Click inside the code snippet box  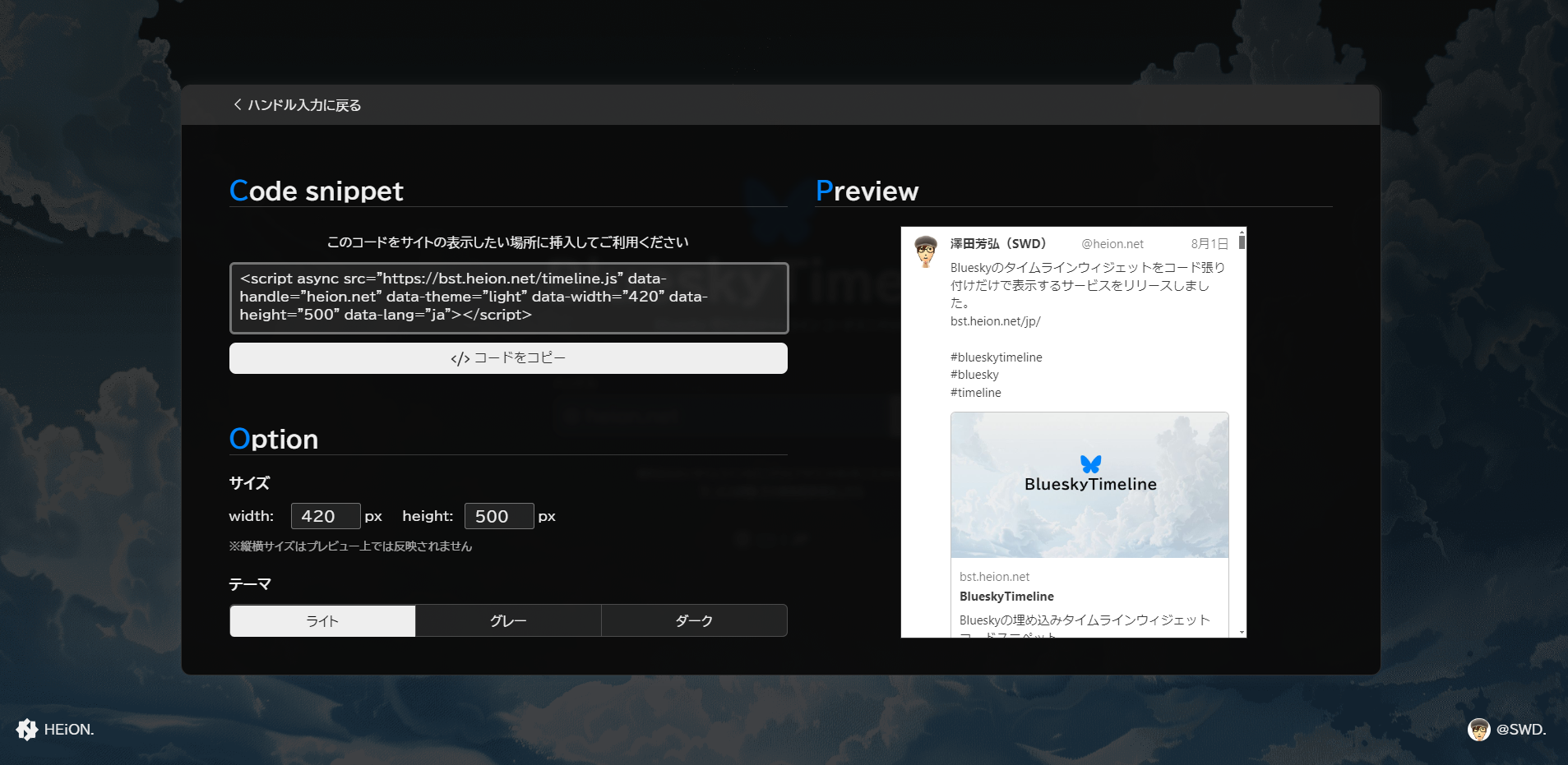508,297
